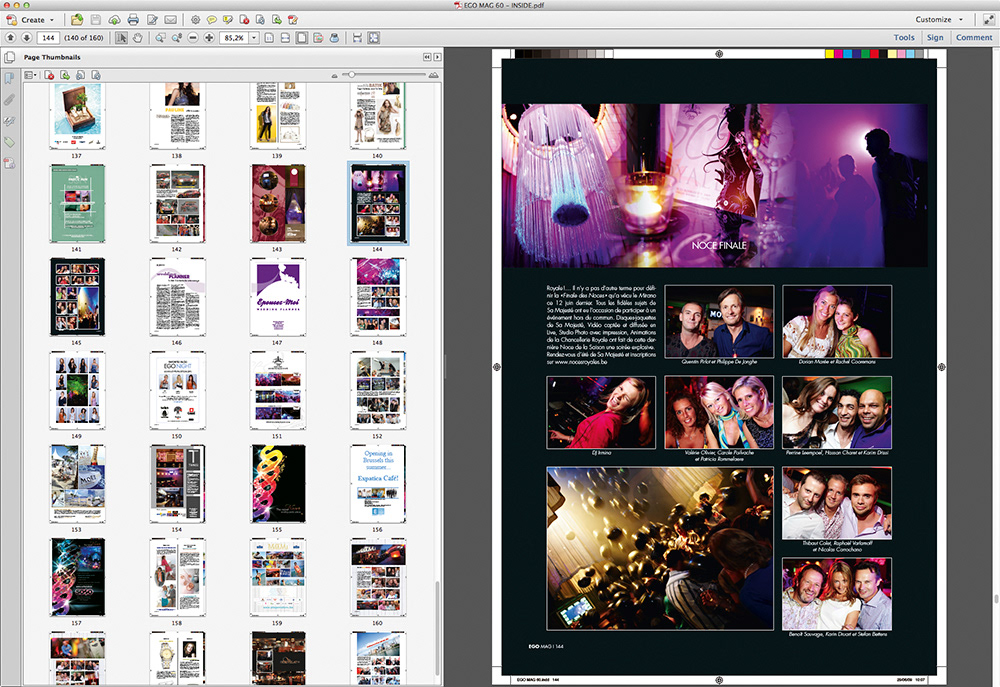Screen dimensions: 1000x687
Task: Open the Create PDF menu
Action: (30, 20)
